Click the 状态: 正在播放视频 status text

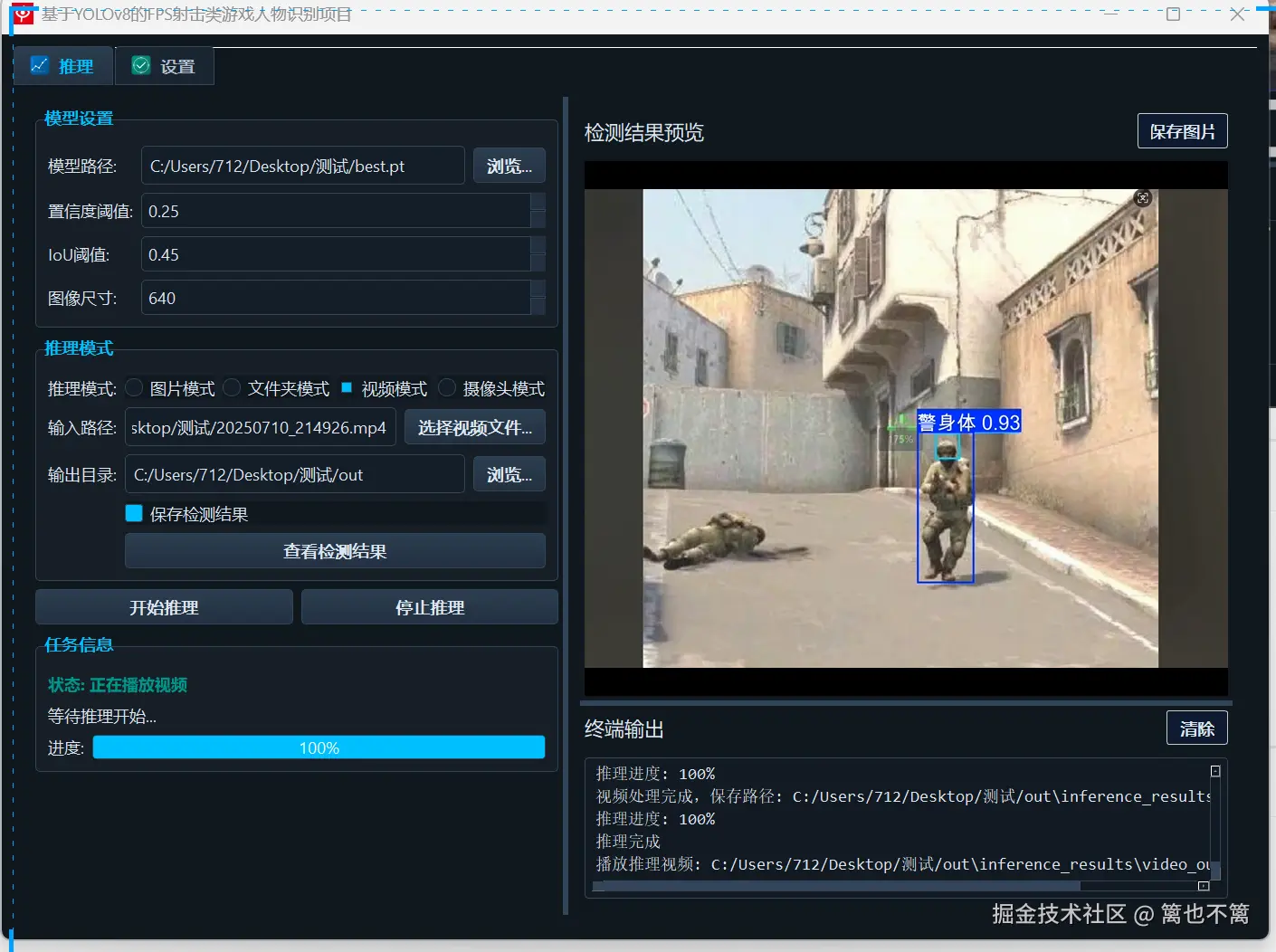pos(118,685)
